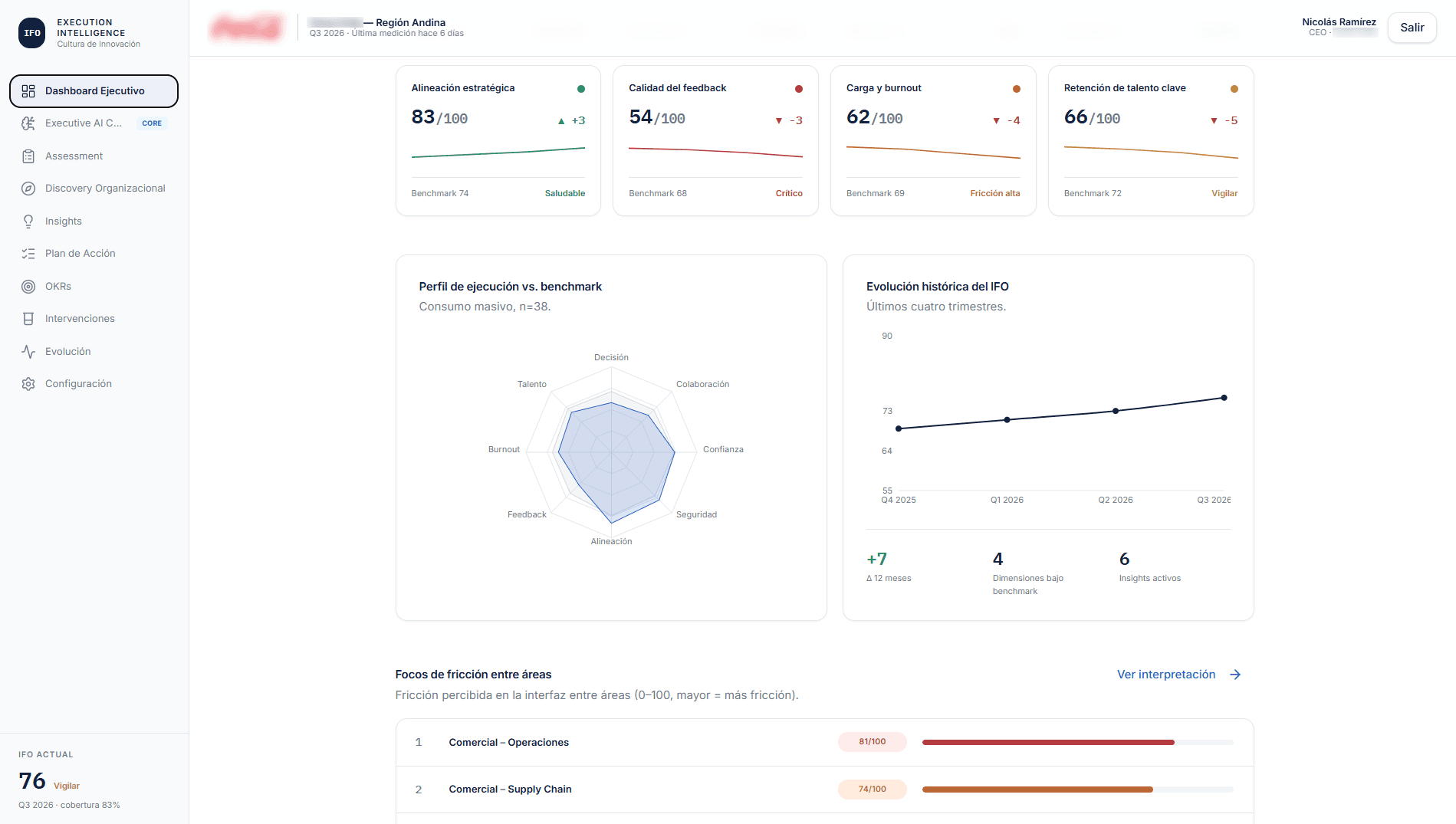This screenshot has height=824, width=1456.
Task: Go to Assessment section
Action: click(x=94, y=156)
